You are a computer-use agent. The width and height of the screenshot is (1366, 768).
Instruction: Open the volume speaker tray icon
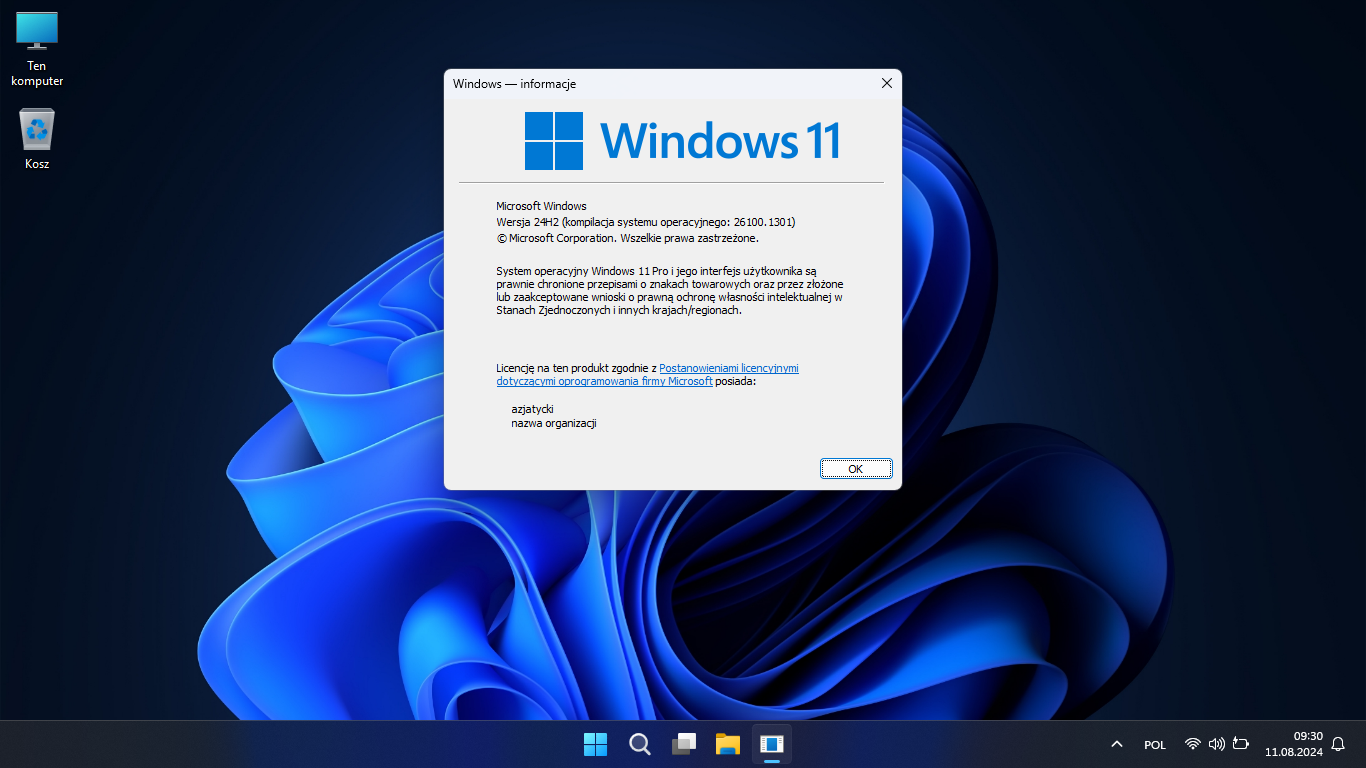click(1217, 744)
